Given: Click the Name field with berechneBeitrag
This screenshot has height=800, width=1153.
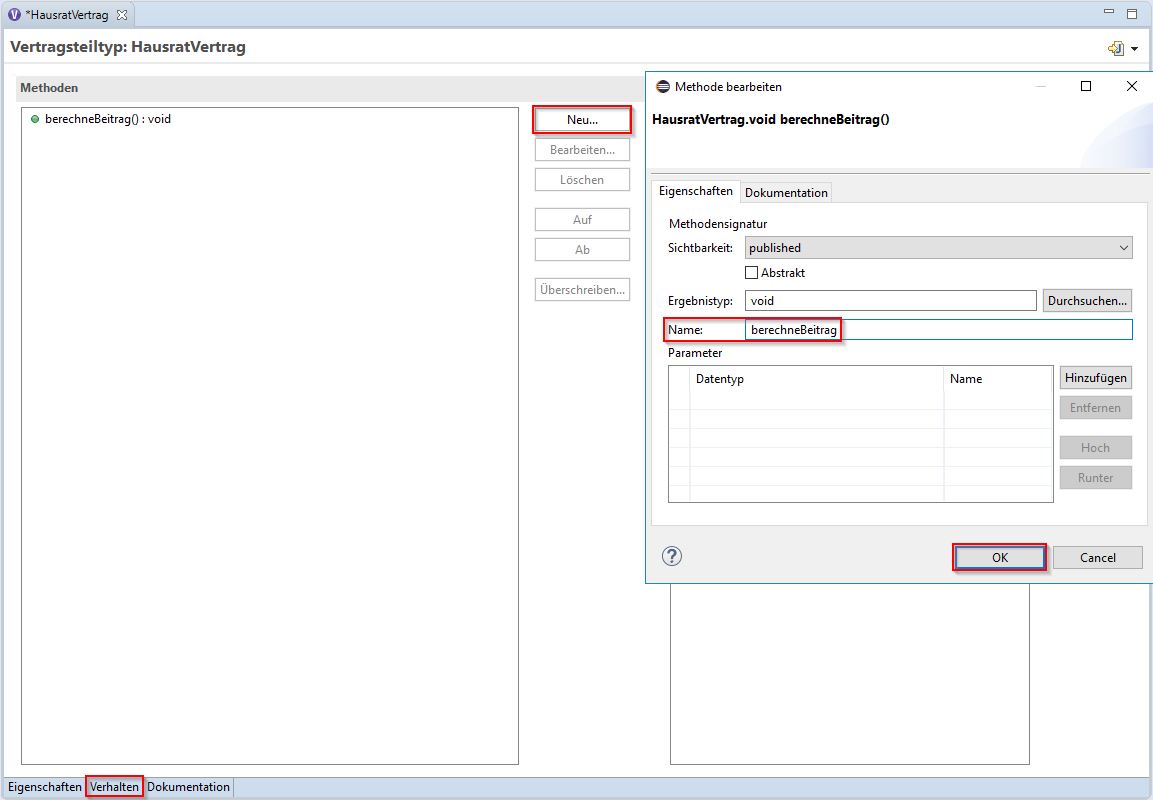Looking at the screenshot, I should coord(938,330).
